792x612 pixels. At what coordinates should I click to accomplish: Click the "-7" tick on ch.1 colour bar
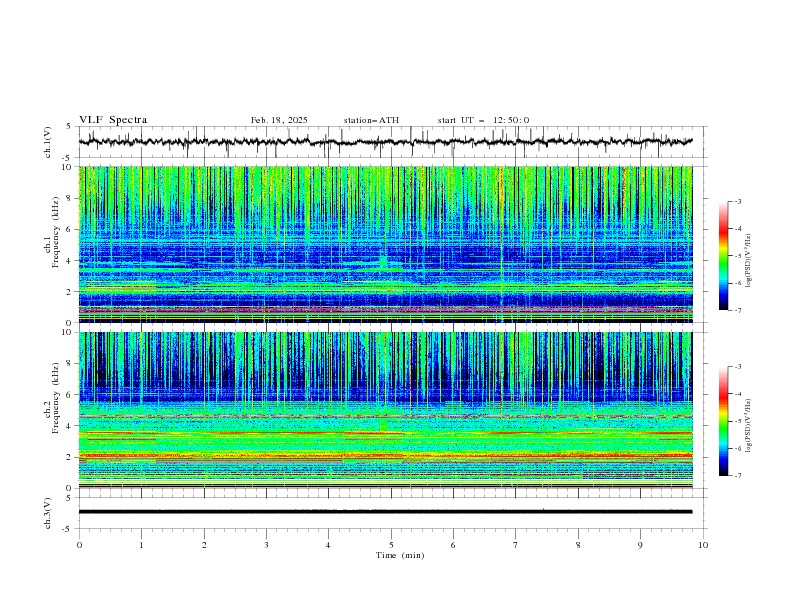(x=738, y=310)
